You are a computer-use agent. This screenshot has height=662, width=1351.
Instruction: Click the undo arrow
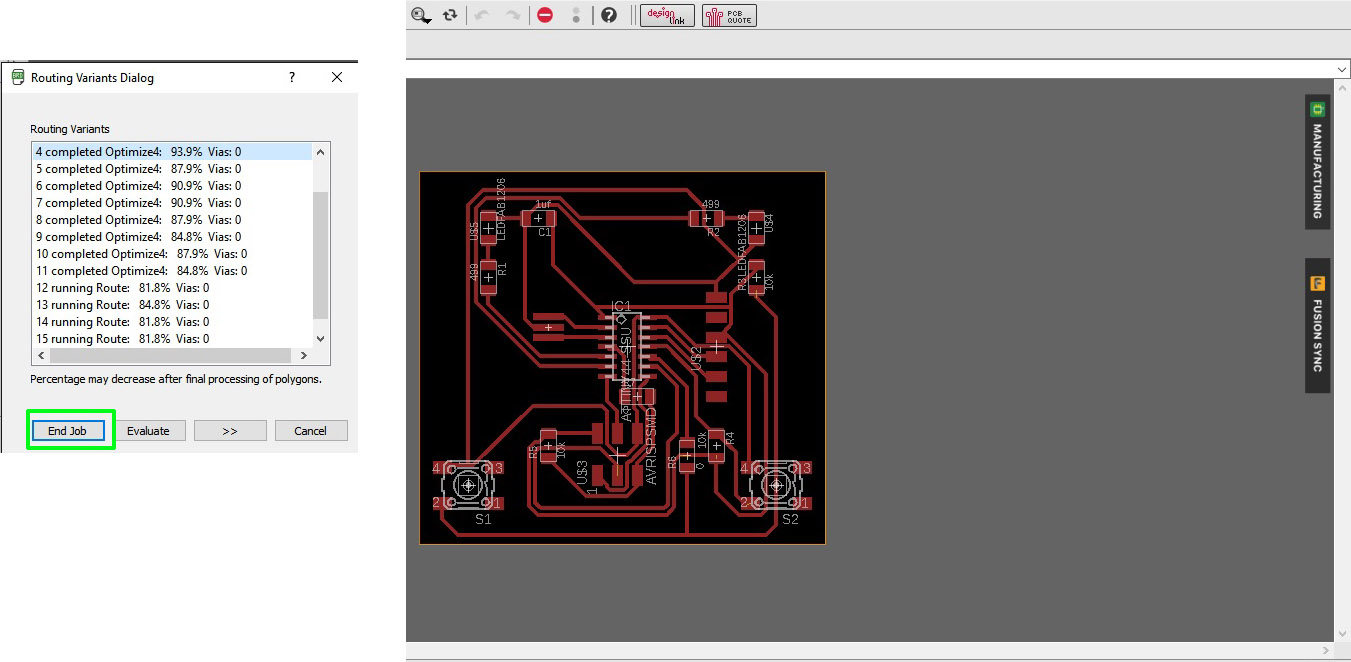pos(482,15)
